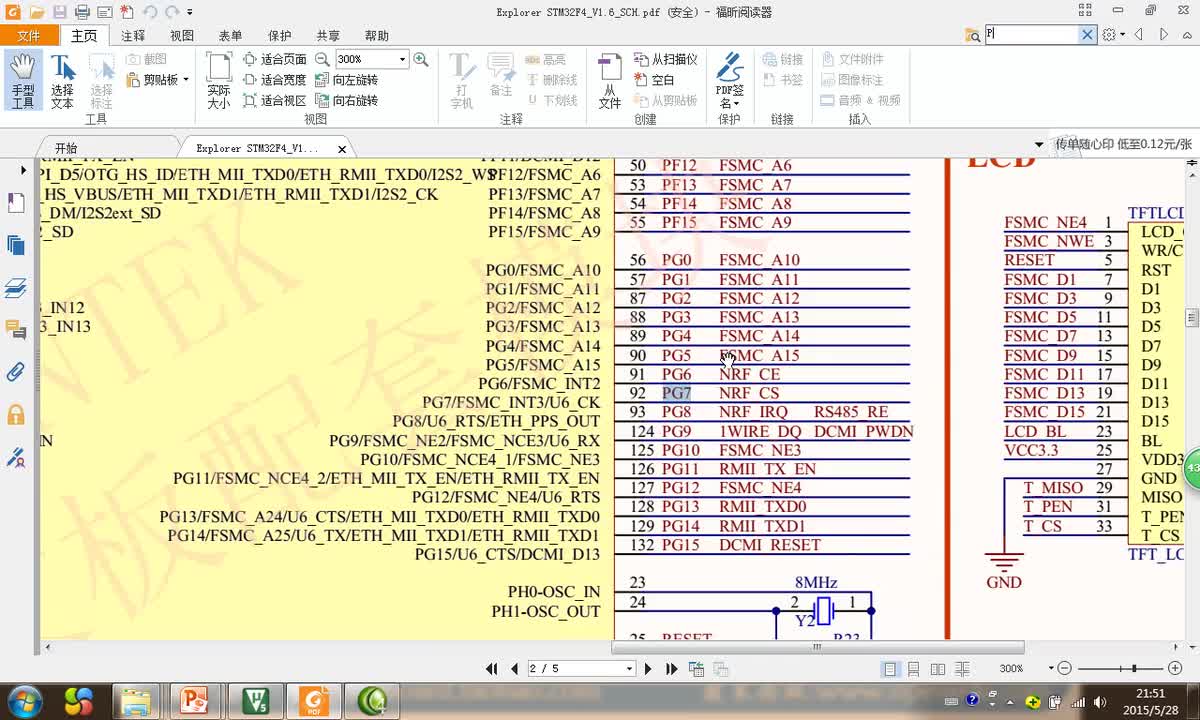Click Fit Page (适合页面)
The width and height of the screenshot is (1200, 720).
point(274,59)
